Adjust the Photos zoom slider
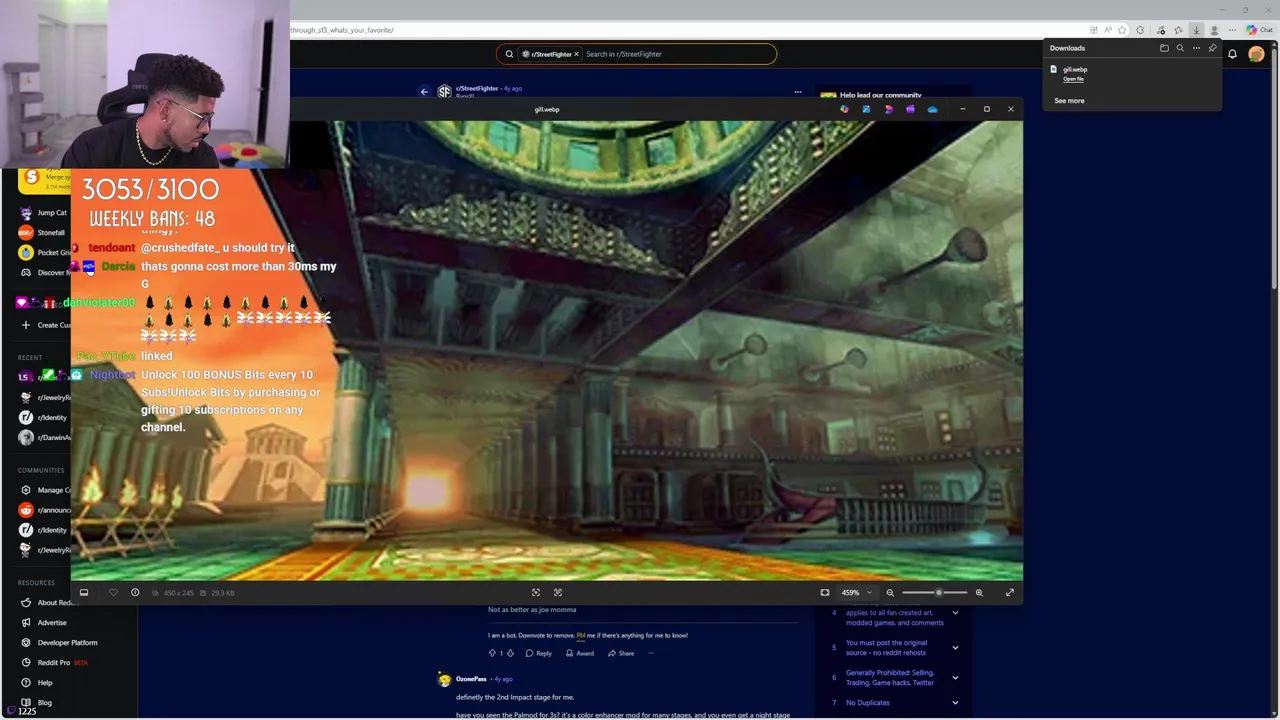Viewport: 1280px width, 720px height. (x=938, y=592)
